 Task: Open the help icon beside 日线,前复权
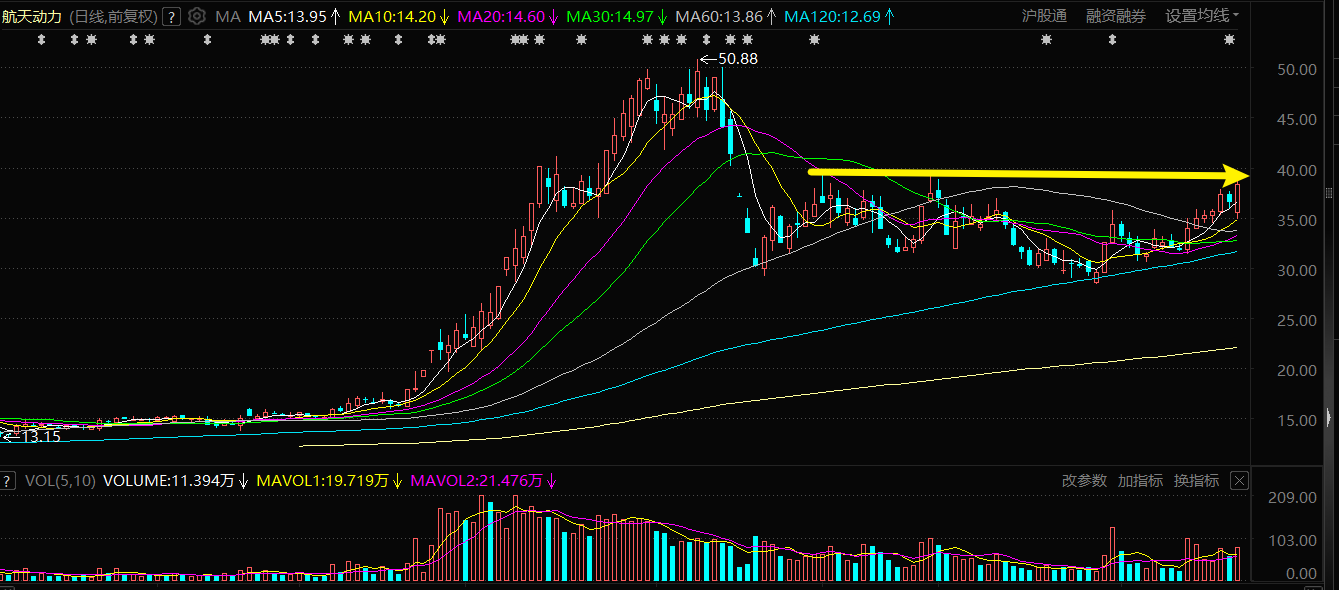click(171, 16)
